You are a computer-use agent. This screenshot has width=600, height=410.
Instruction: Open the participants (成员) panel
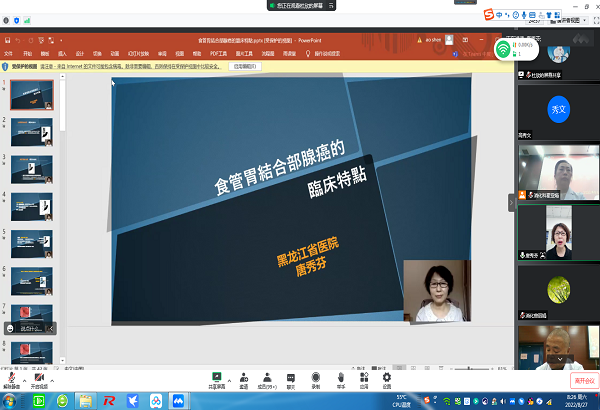267,377
